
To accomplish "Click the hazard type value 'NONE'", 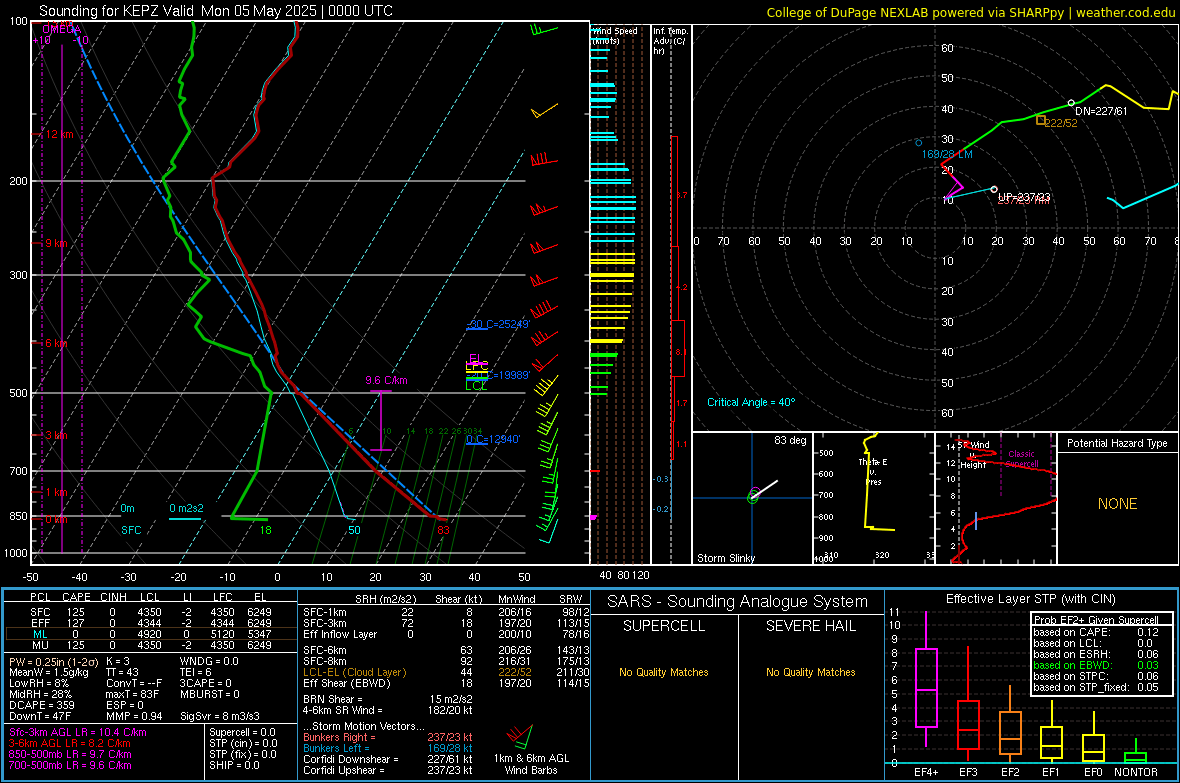I will click(1117, 504).
